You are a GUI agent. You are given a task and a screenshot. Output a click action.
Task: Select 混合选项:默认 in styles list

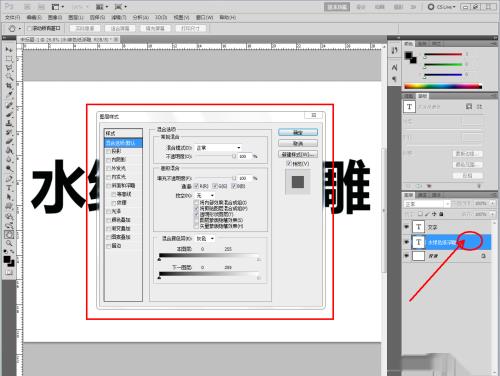point(123,143)
